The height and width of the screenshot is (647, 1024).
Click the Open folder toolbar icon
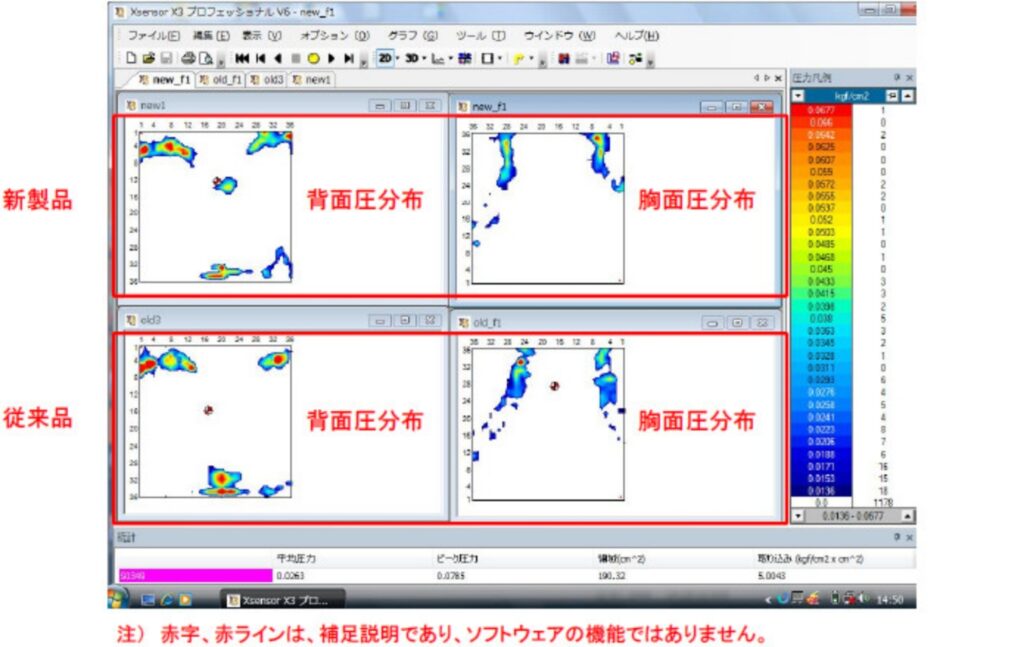pos(148,59)
